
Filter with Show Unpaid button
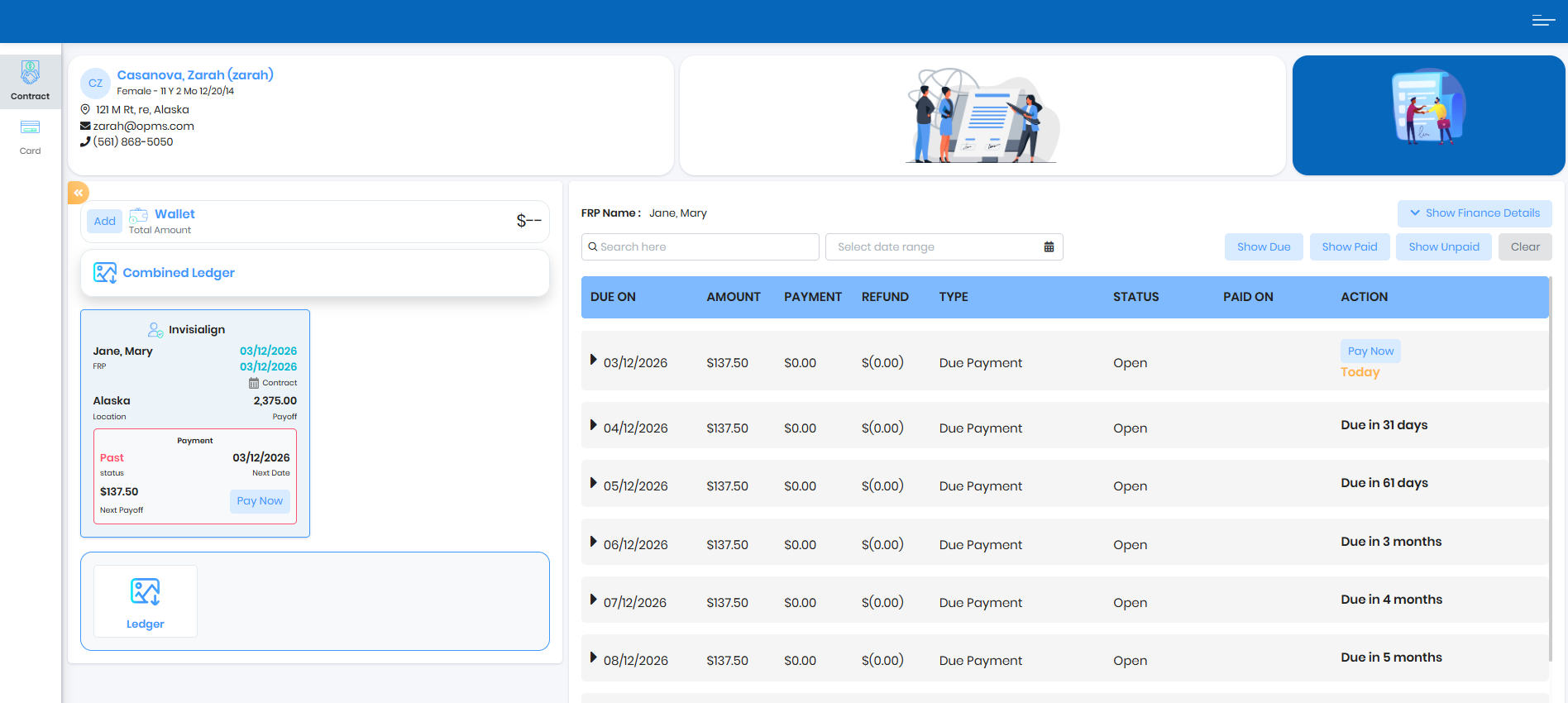(x=1444, y=246)
